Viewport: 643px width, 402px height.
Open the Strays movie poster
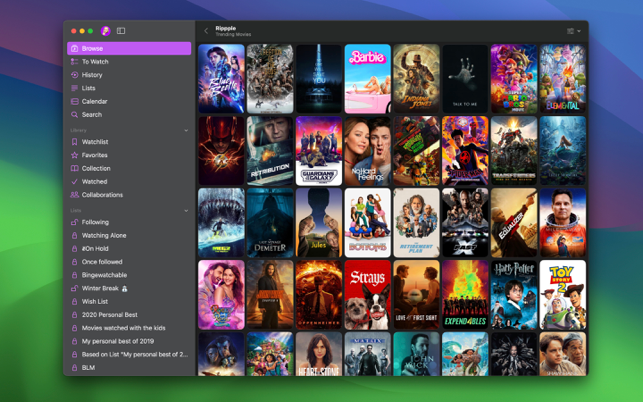tap(368, 295)
